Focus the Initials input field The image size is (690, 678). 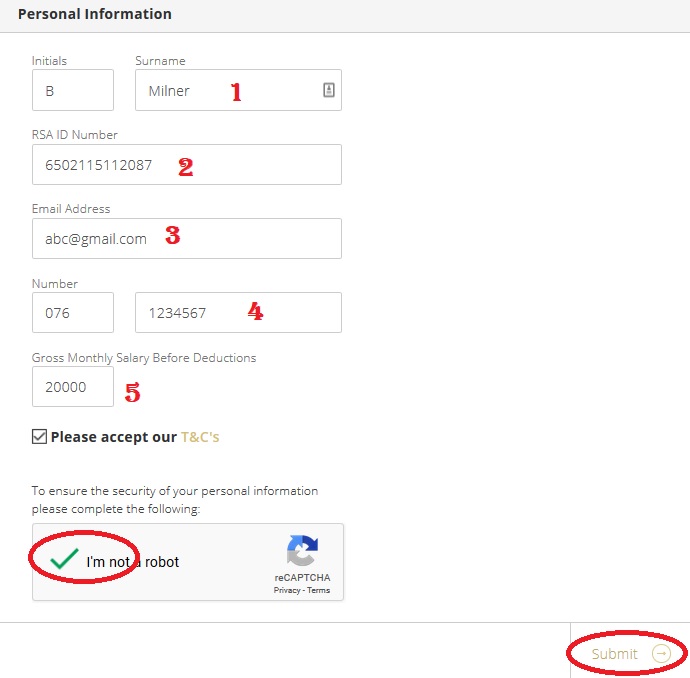[x=72, y=90]
